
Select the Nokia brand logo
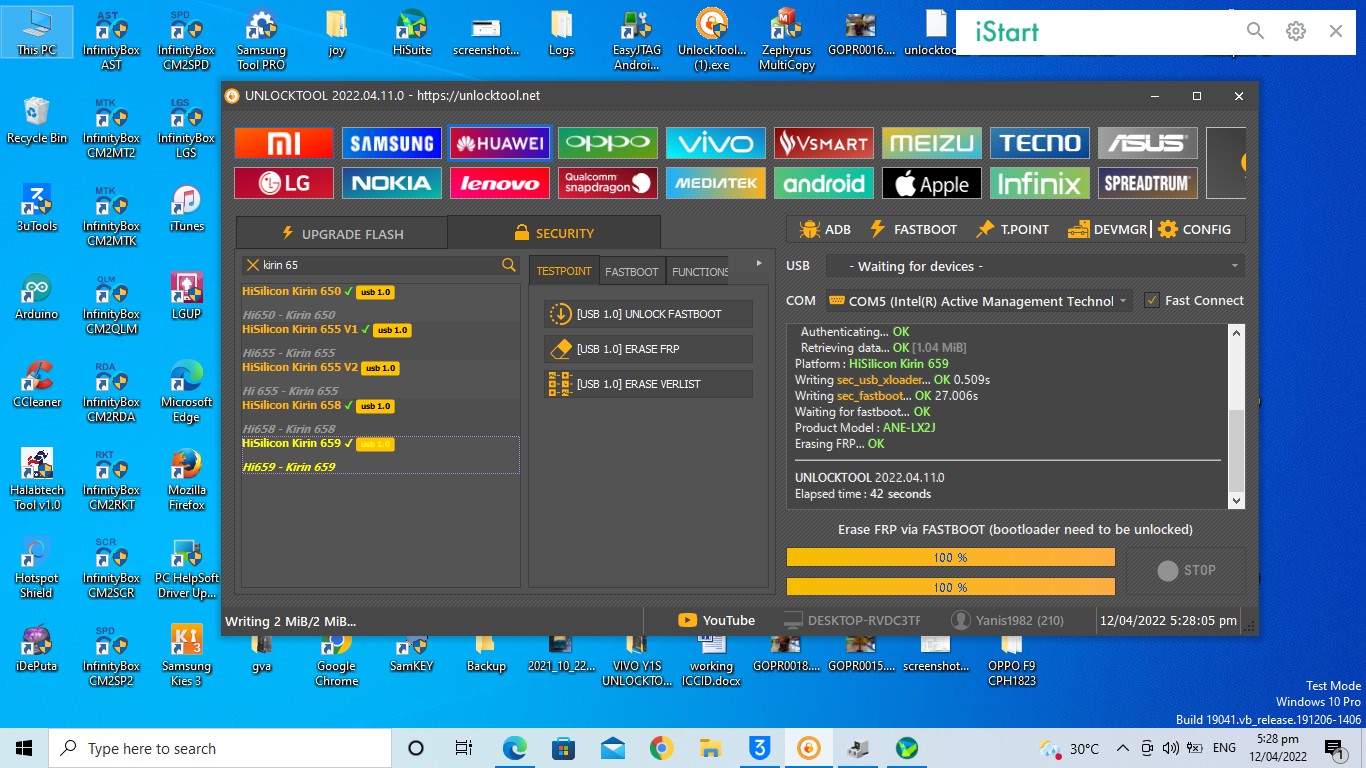(x=392, y=183)
